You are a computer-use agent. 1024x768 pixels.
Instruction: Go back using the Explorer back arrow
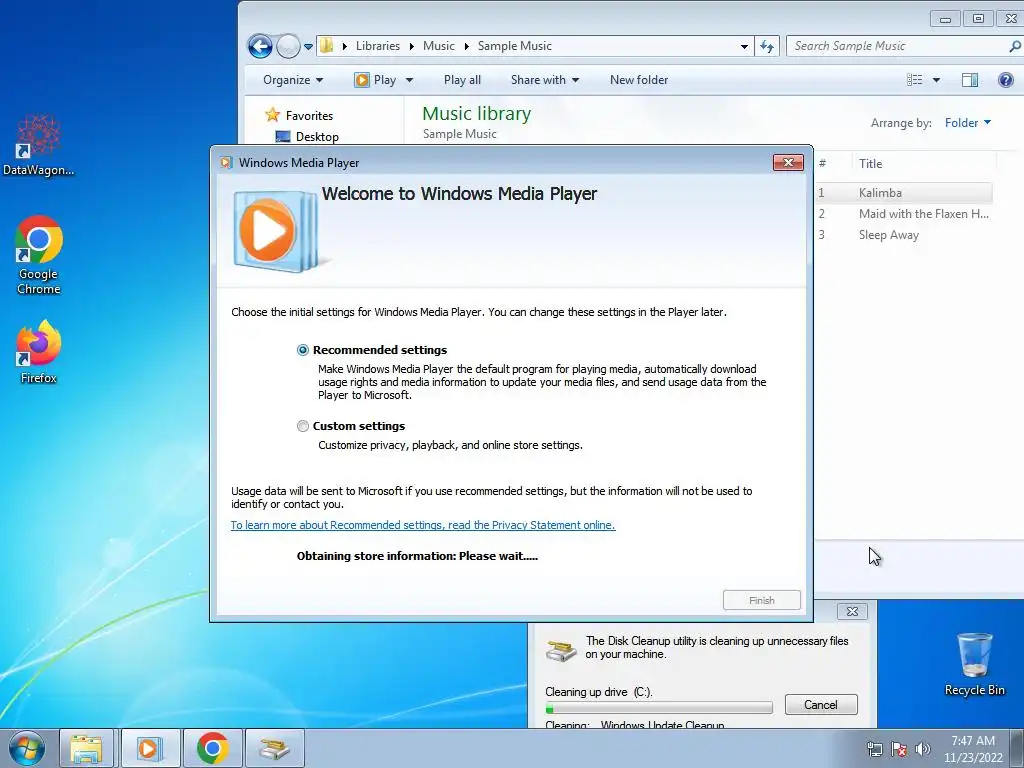pos(260,46)
